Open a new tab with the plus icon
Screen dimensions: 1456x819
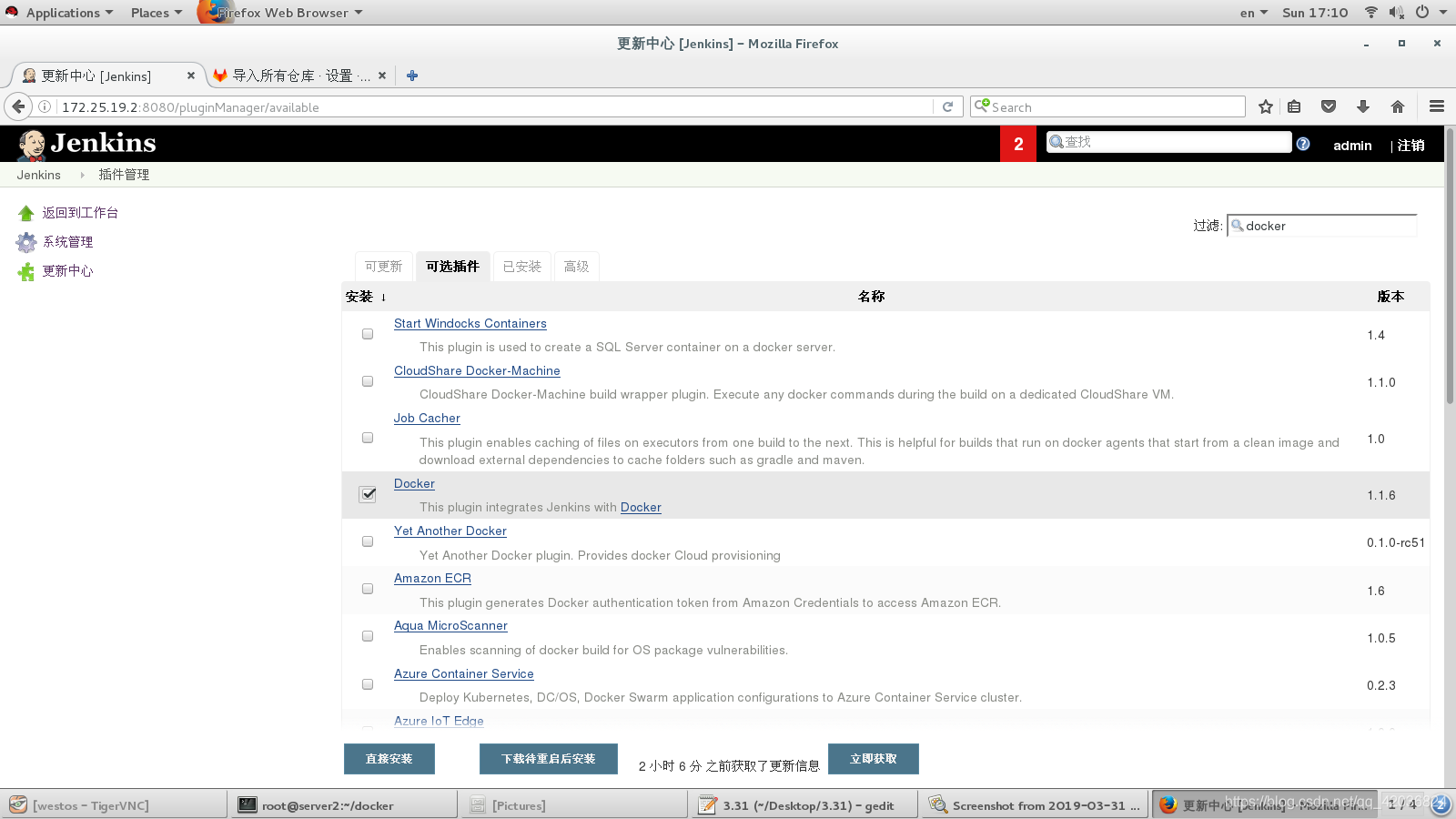(412, 76)
